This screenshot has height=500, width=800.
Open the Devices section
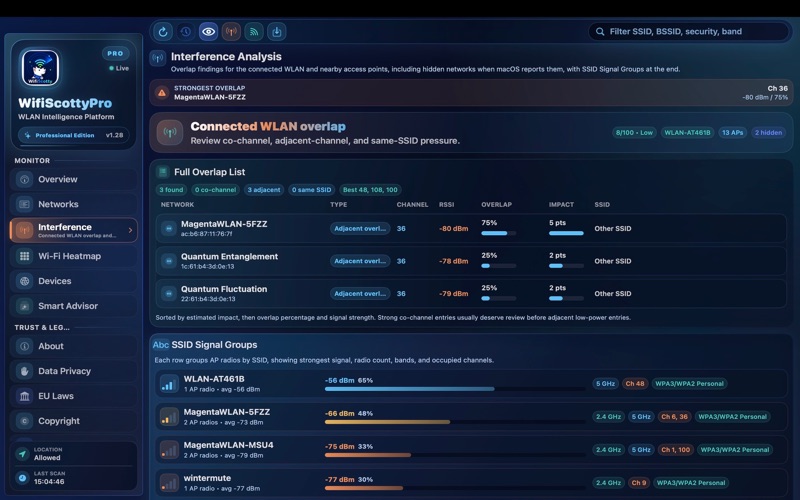[x=73, y=281]
